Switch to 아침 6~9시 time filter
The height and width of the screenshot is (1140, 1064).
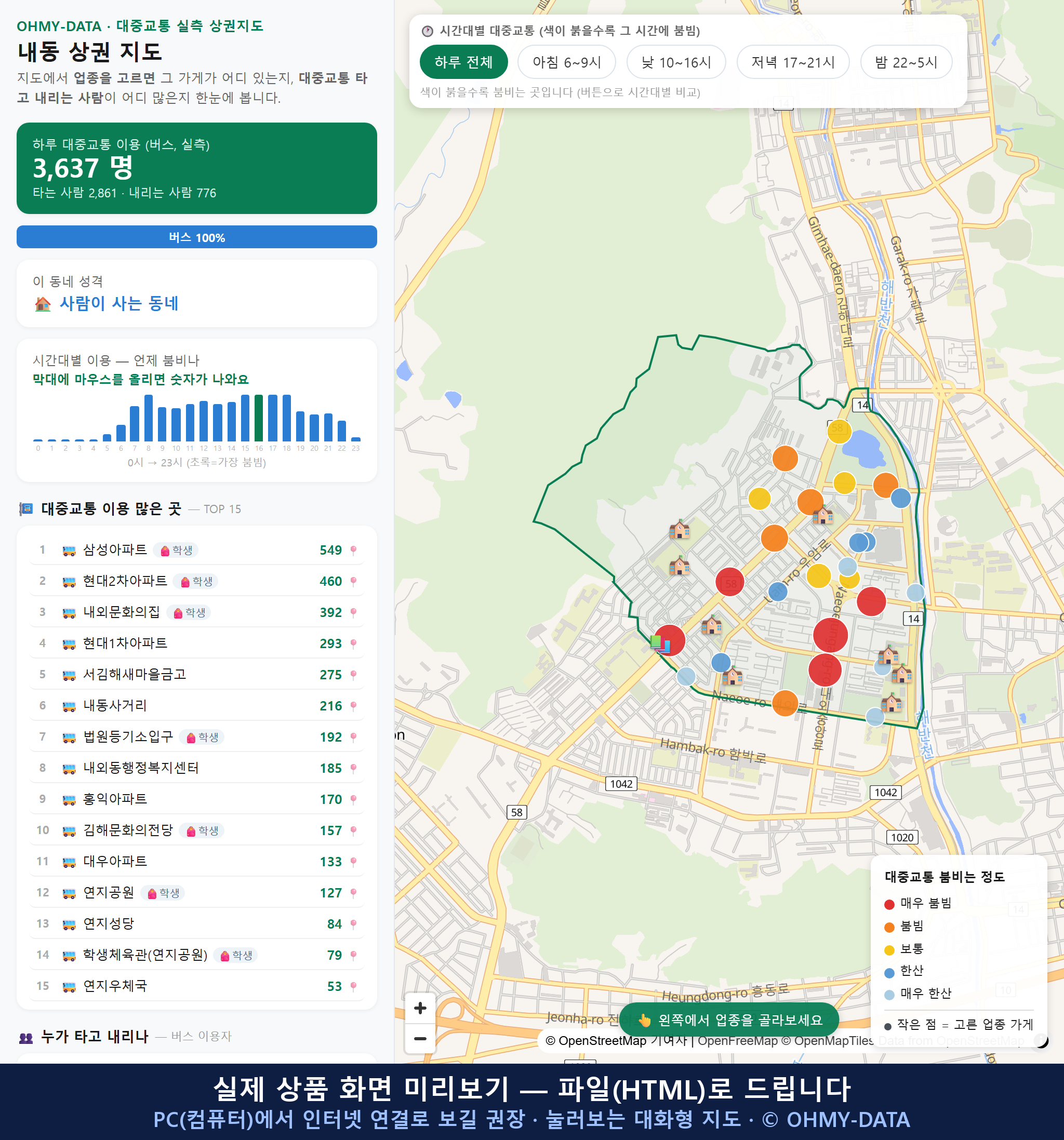pos(566,62)
